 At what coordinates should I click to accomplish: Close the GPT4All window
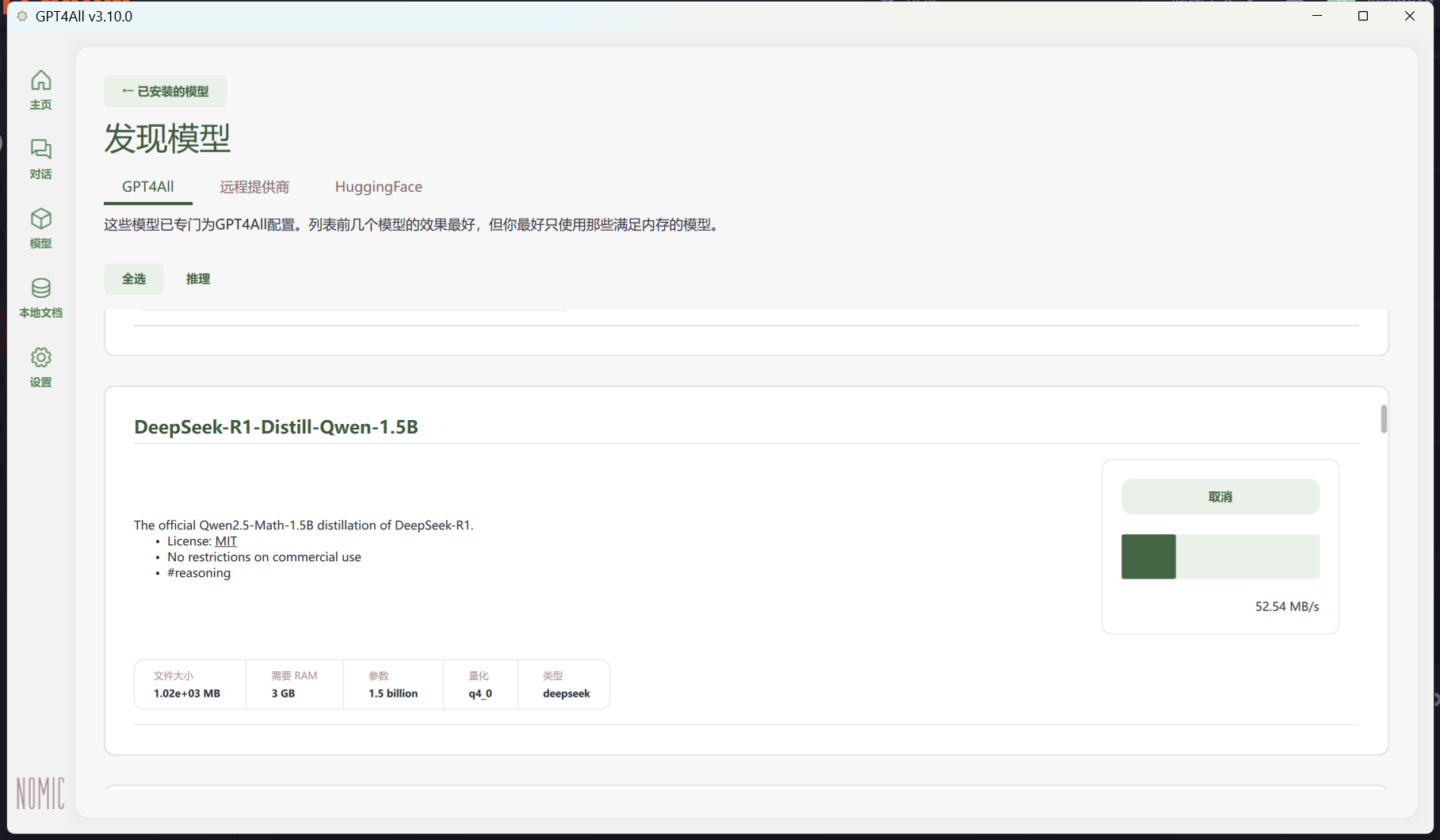[1409, 16]
